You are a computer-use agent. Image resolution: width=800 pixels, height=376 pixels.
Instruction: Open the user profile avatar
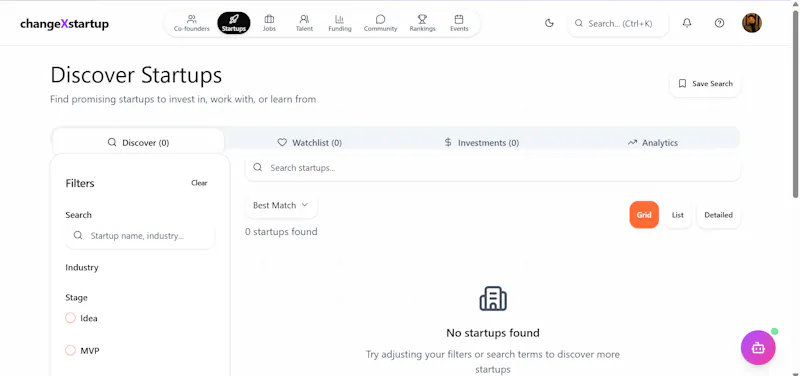click(752, 23)
